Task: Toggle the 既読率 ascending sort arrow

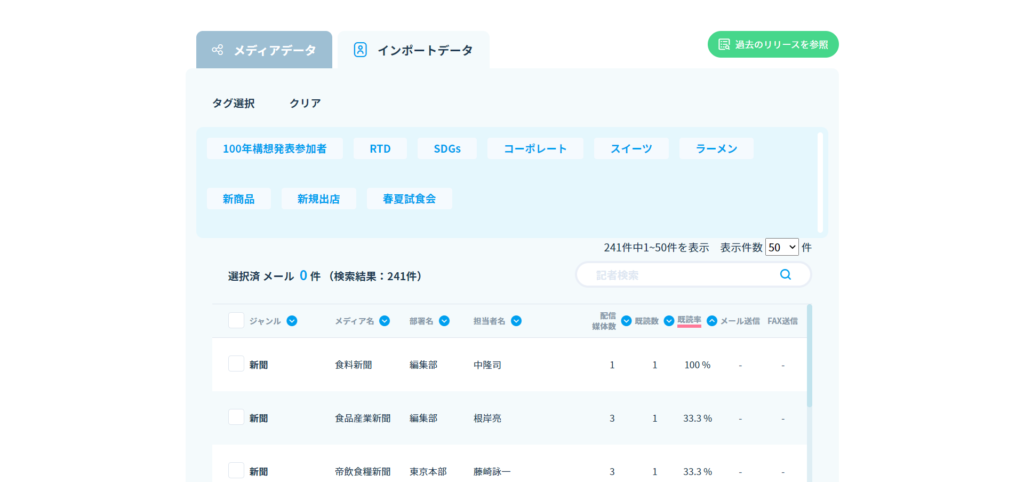Action: (x=712, y=321)
